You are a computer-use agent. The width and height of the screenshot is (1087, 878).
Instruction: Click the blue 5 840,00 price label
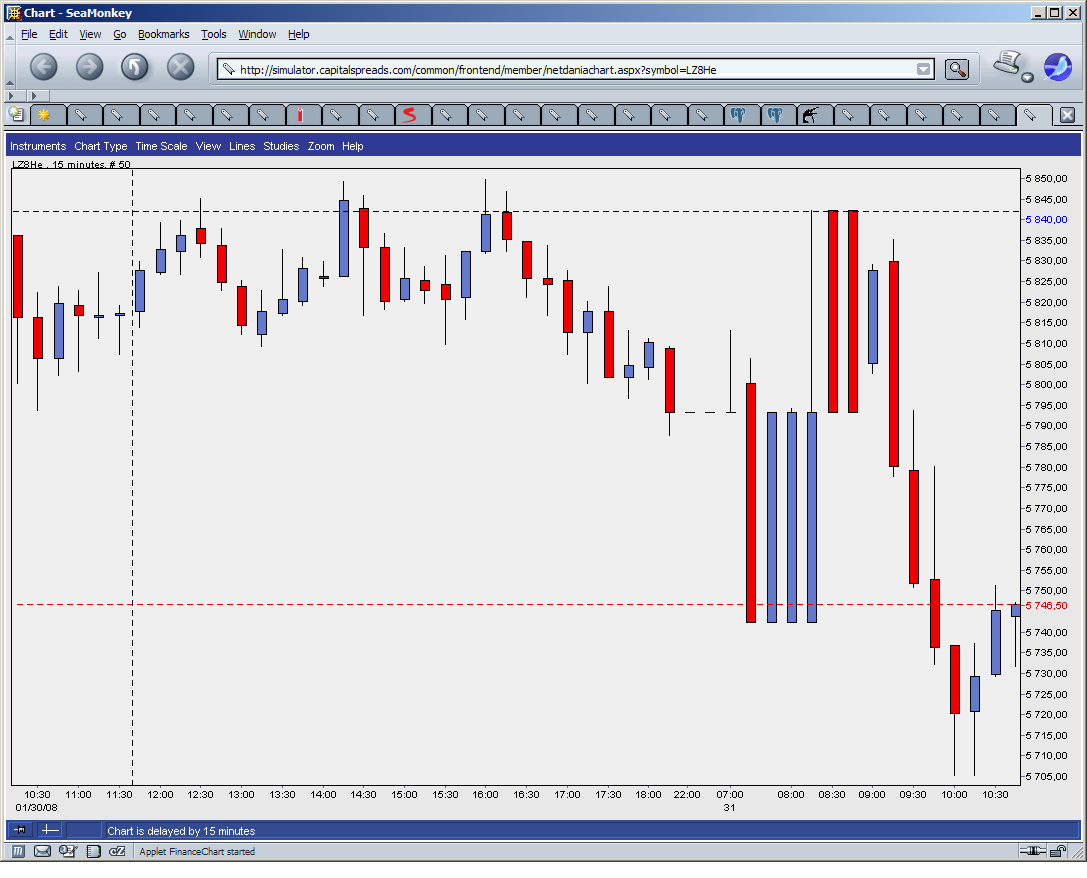click(1046, 220)
